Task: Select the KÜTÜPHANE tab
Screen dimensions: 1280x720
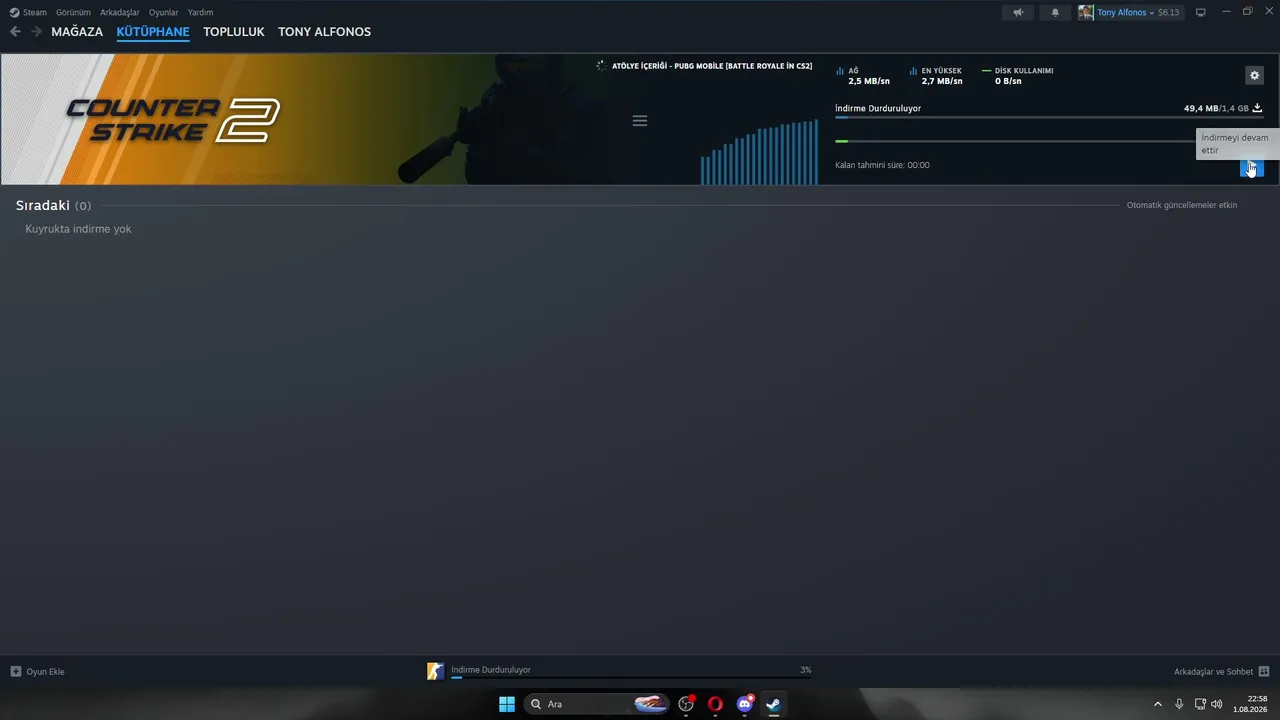Action: (153, 32)
